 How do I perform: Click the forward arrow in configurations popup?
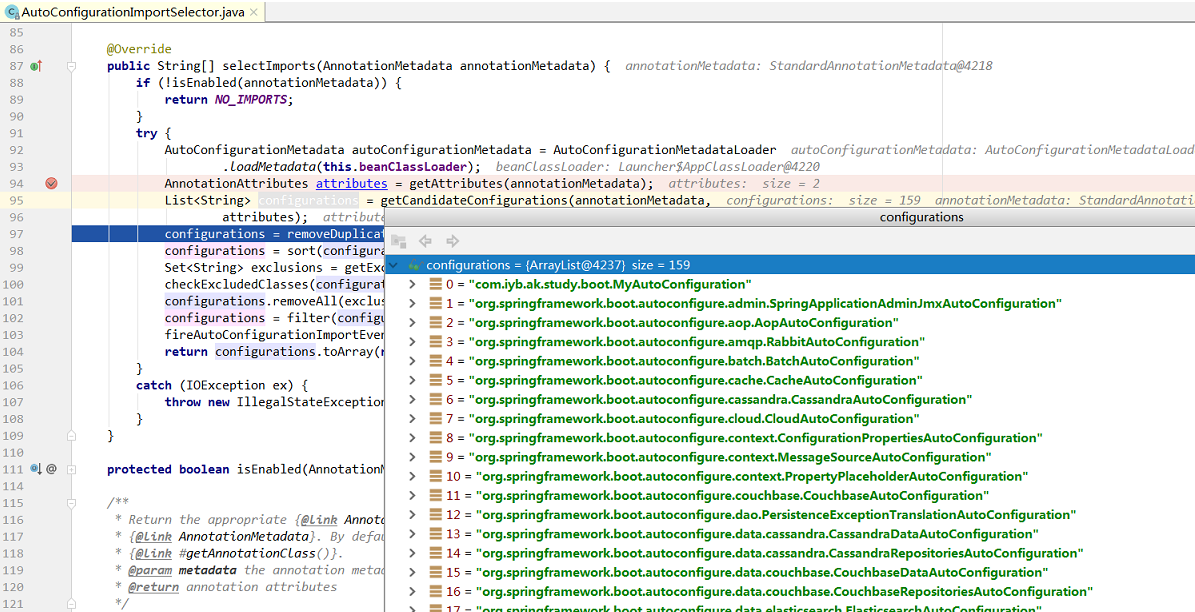click(452, 241)
